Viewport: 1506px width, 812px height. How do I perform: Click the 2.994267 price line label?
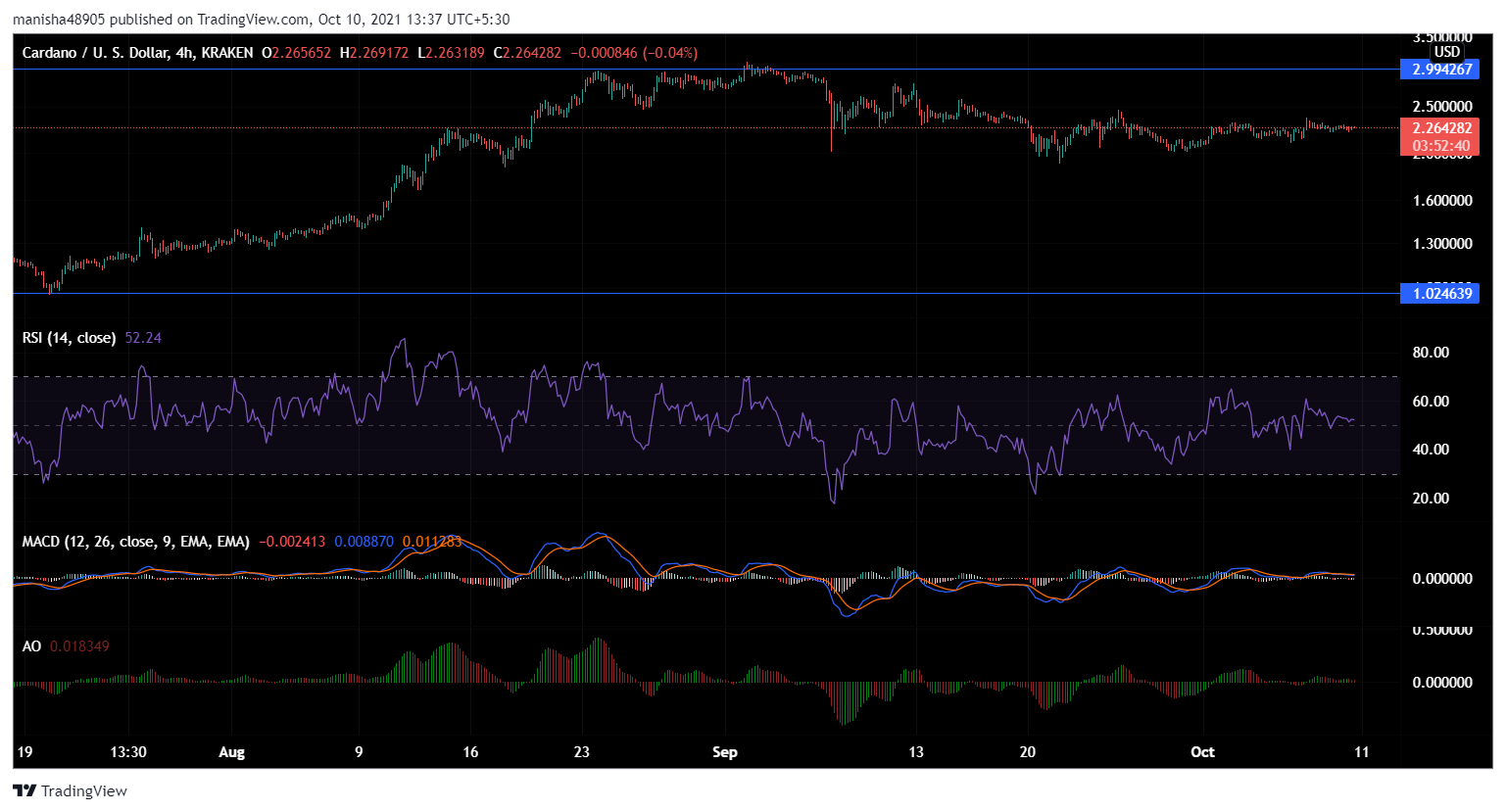tap(1440, 70)
